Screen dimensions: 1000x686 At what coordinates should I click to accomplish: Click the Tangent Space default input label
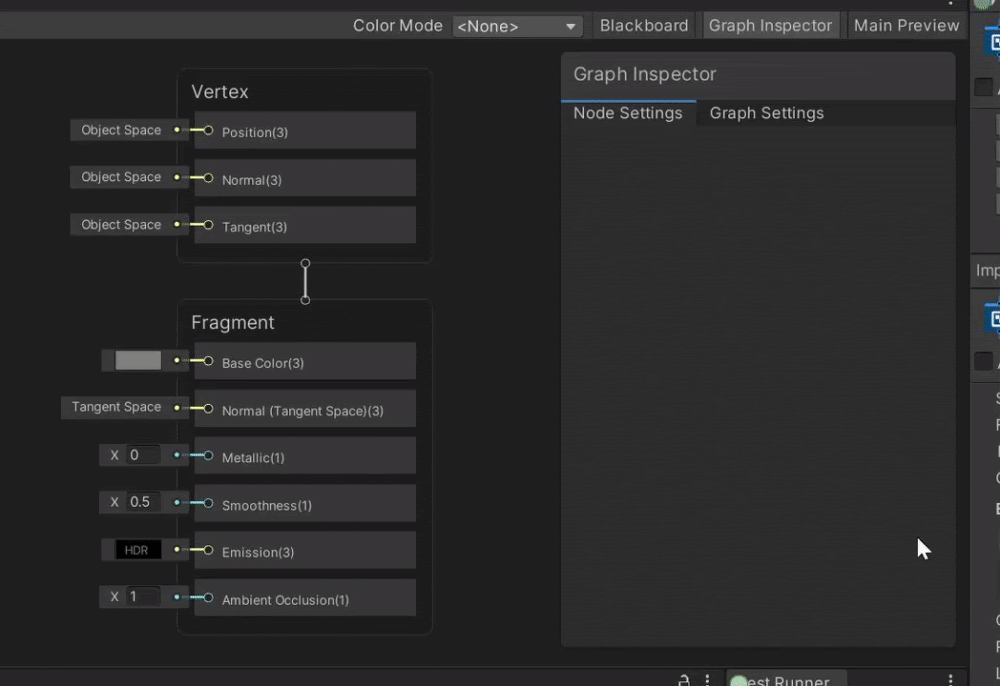tap(115, 407)
